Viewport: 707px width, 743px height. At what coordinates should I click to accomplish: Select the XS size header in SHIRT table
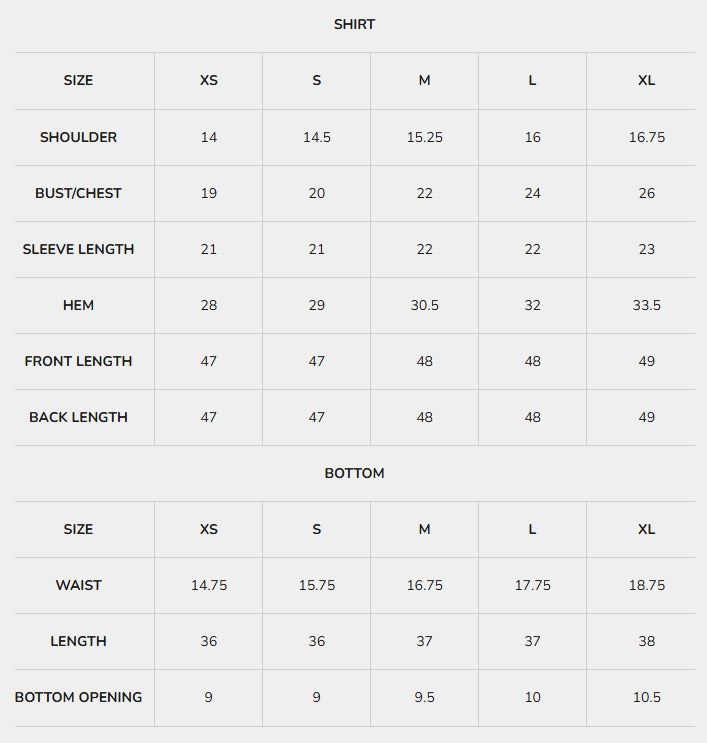point(208,80)
